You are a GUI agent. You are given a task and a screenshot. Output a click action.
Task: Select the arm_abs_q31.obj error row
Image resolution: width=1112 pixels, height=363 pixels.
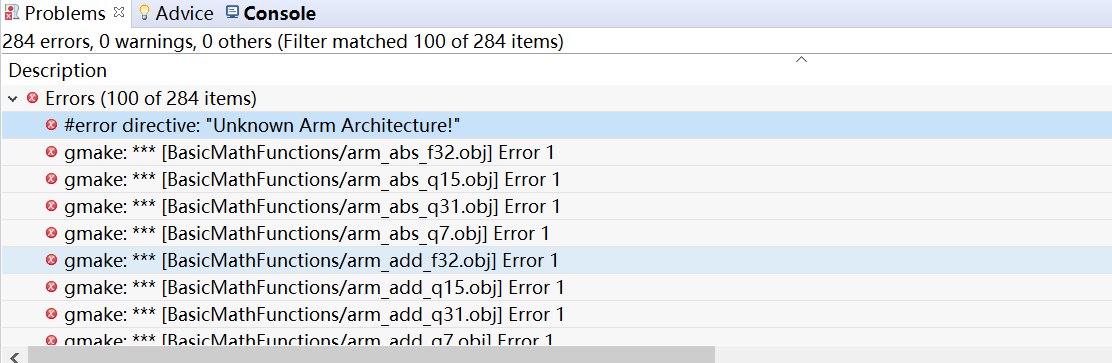(x=556, y=206)
